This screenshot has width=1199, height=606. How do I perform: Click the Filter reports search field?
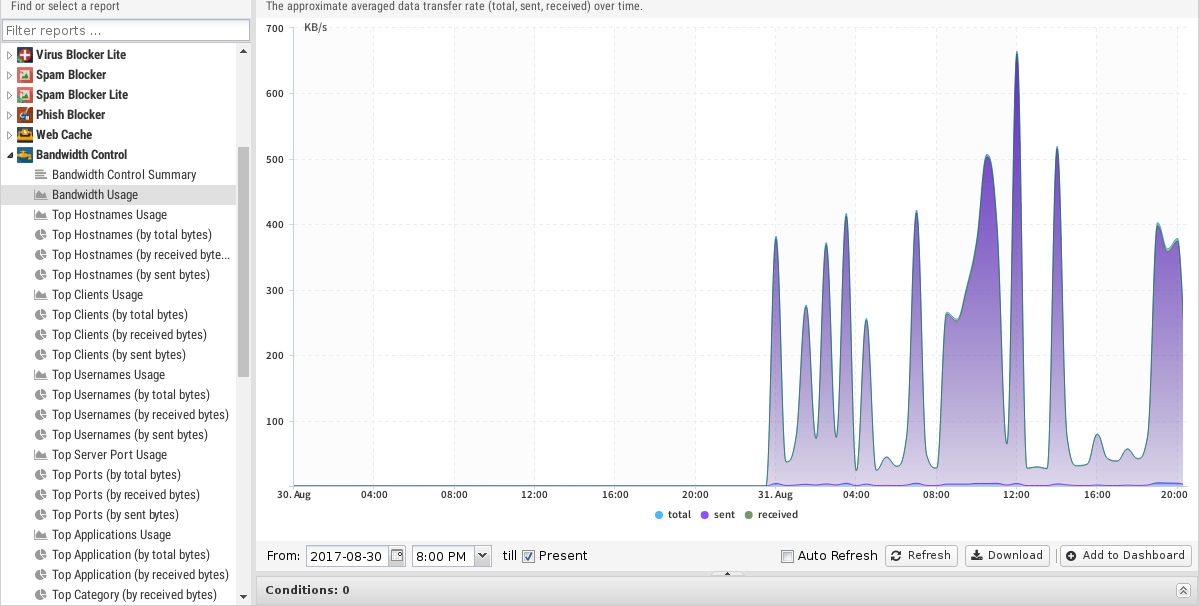coord(126,31)
